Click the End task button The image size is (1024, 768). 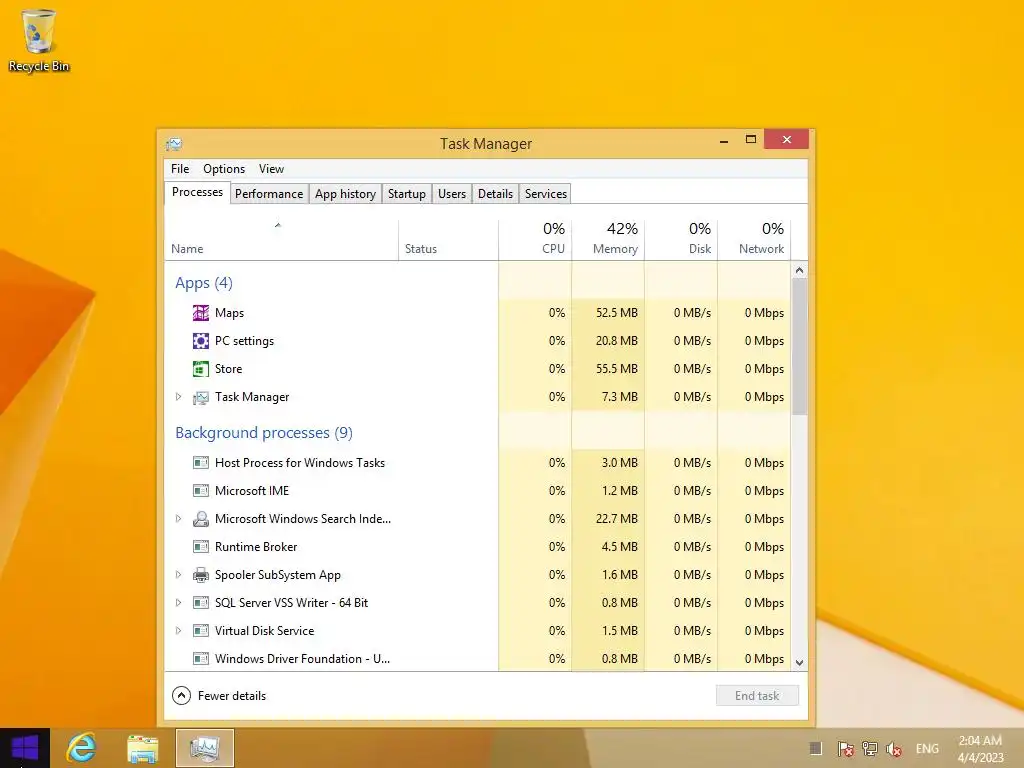(757, 696)
